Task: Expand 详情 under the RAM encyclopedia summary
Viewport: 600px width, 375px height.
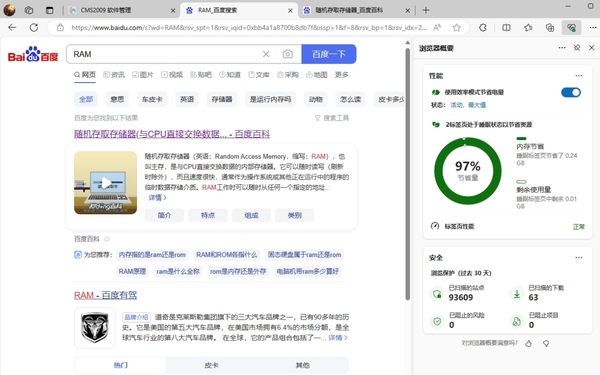Action: pos(157,198)
